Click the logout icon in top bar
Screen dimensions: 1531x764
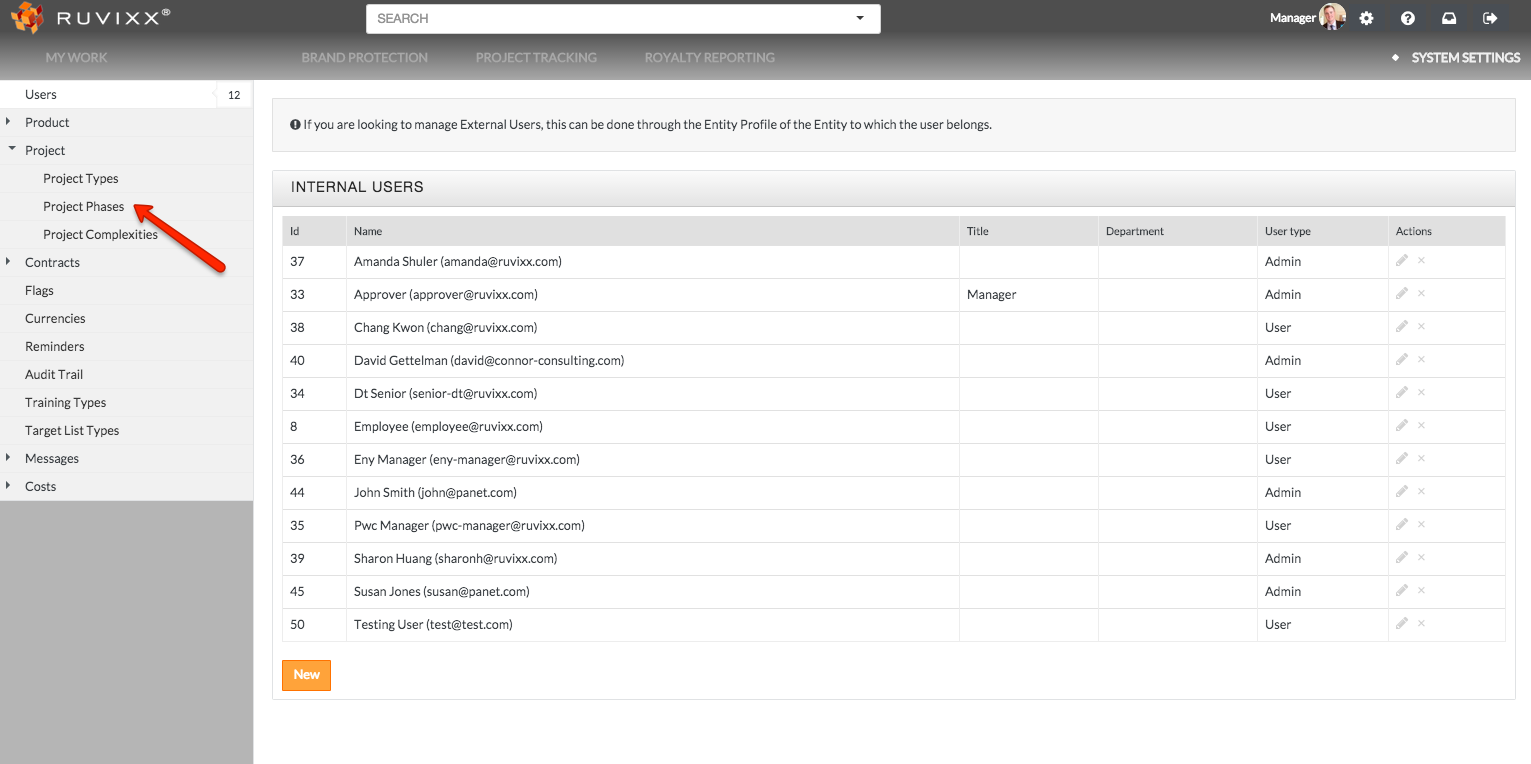coord(1490,18)
